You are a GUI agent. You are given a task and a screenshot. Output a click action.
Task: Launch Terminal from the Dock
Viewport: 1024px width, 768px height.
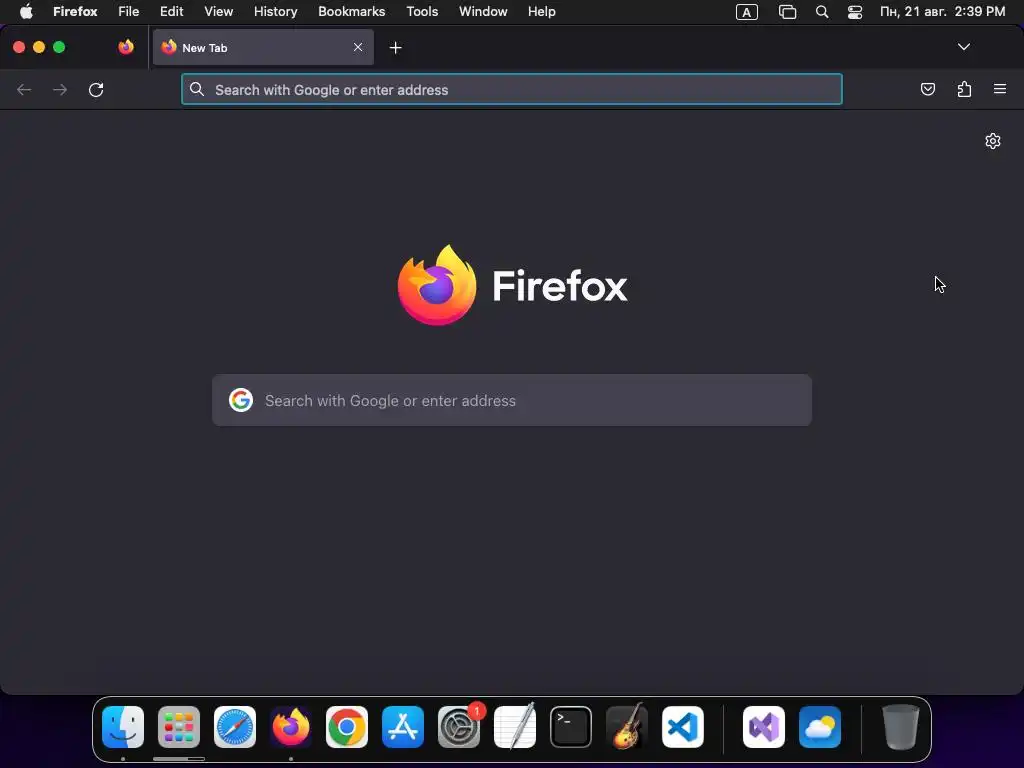pyautogui.click(x=571, y=727)
